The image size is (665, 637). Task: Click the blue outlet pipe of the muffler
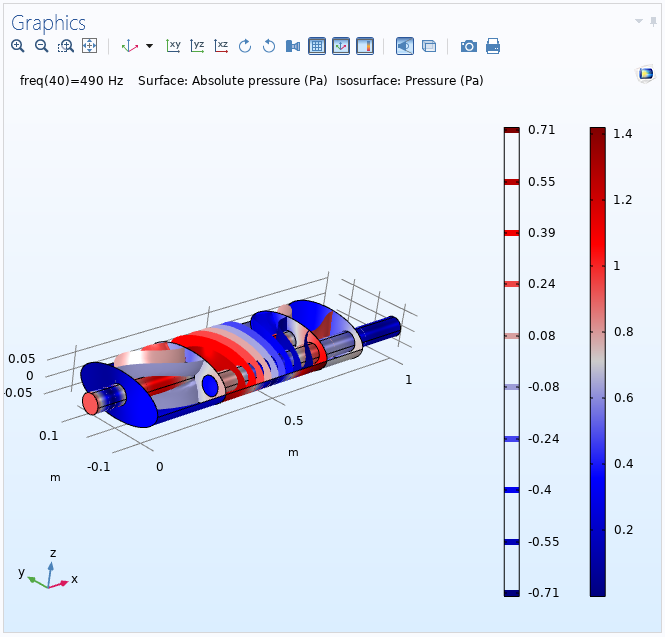click(382, 329)
